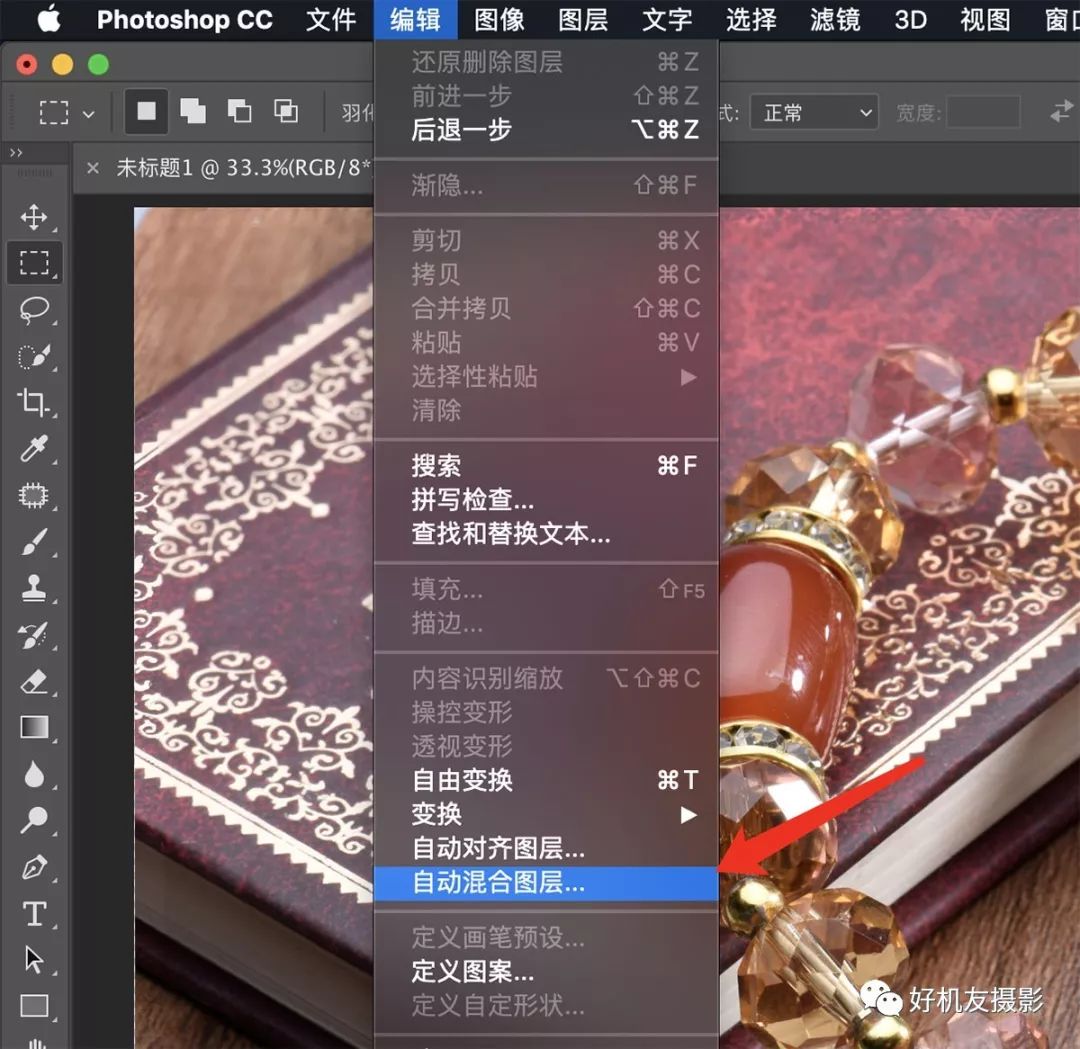Image resolution: width=1080 pixels, height=1049 pixels.
Task: Choose 定义图案... menu item
Action: pos(546,972)
